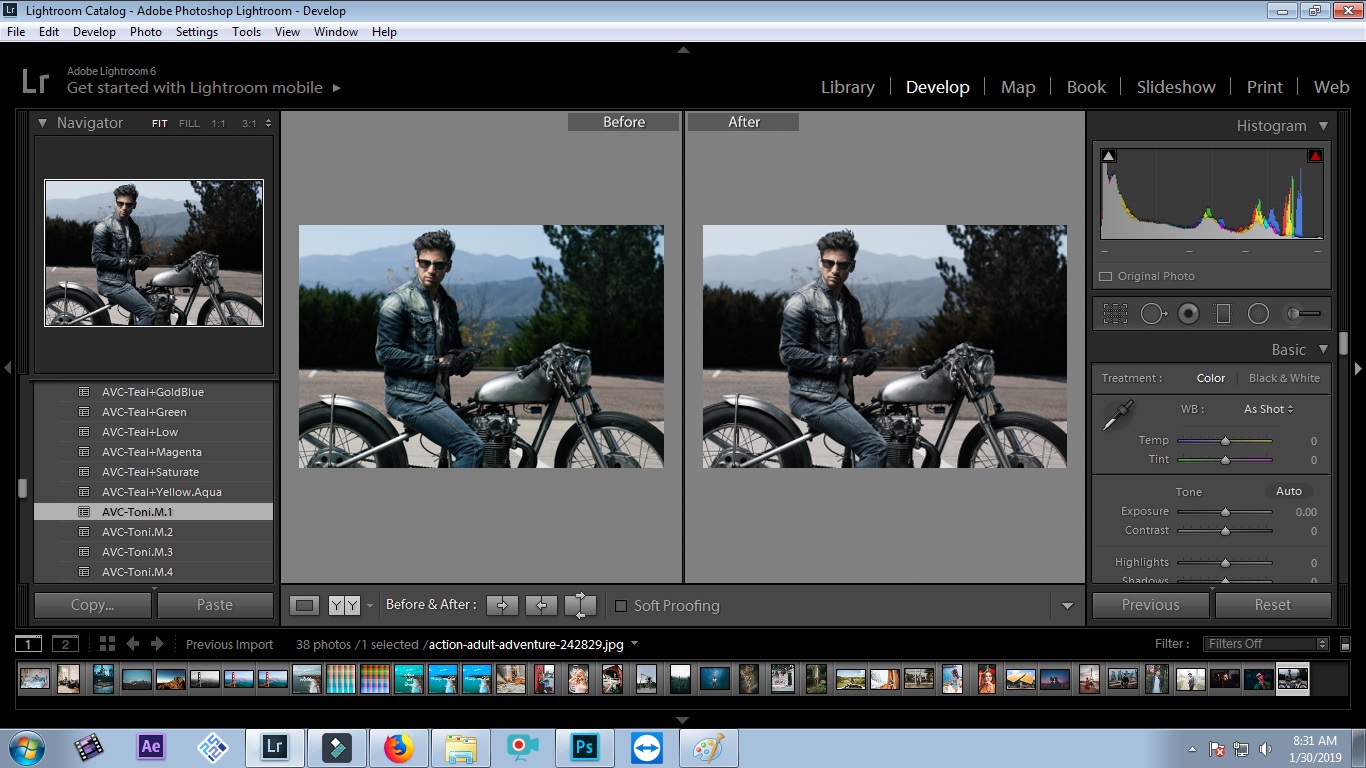Select the Adjustment Brush tool
1366x768 pixels.
[1303, 314]
